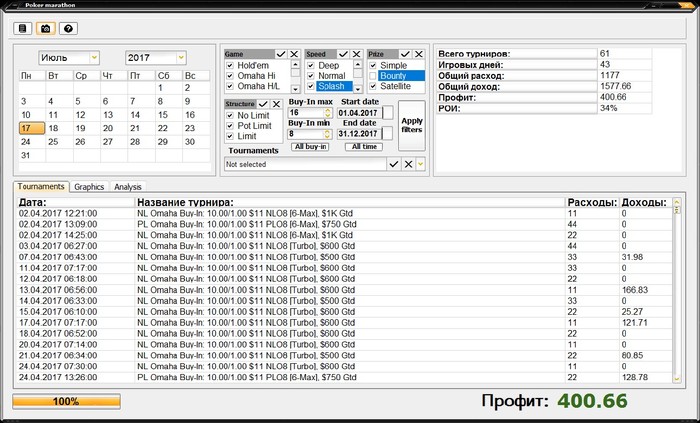The image size is (700, 423).
Task: Toggle the Limit structure checkbox
Action: pos(230,136)
